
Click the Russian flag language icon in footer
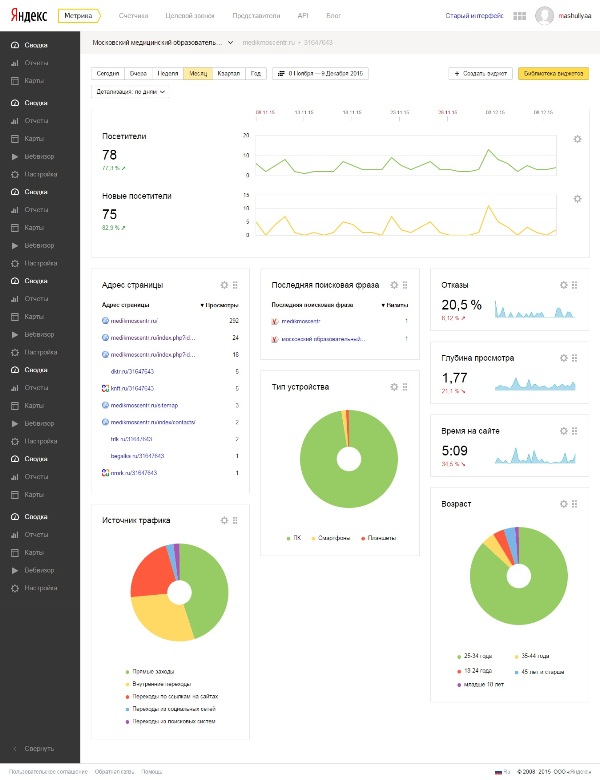coord(498,772)
